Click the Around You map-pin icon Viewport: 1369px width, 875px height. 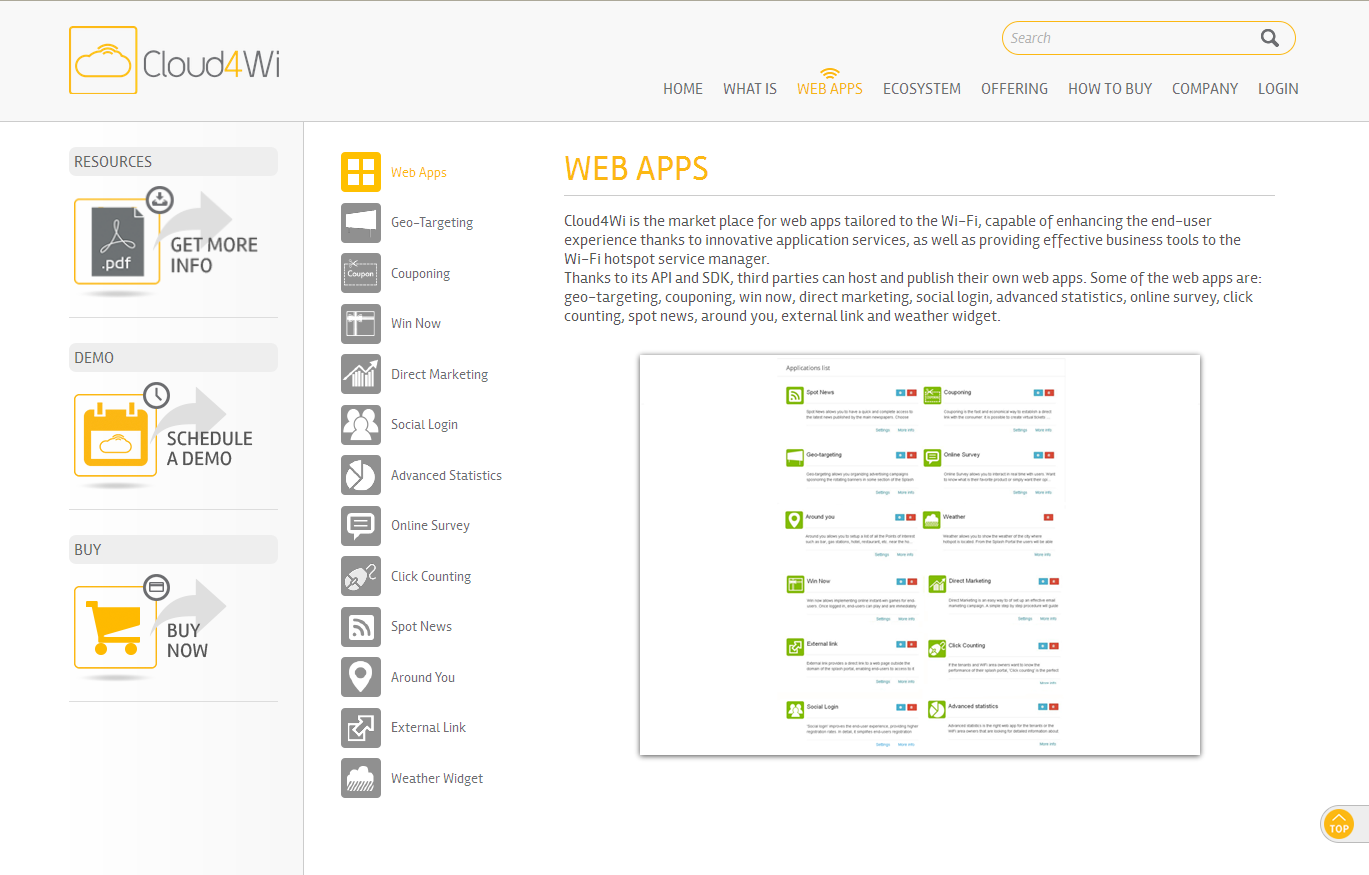[x=361, y=677]
